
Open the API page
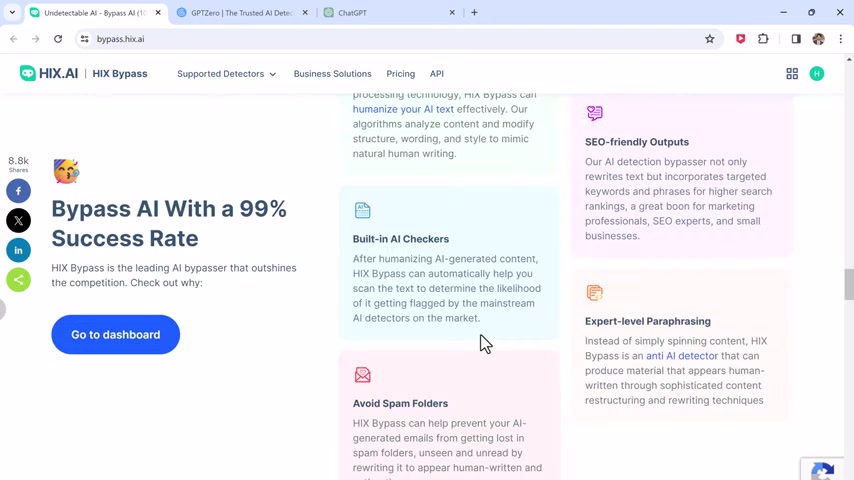tap(437, 74)
